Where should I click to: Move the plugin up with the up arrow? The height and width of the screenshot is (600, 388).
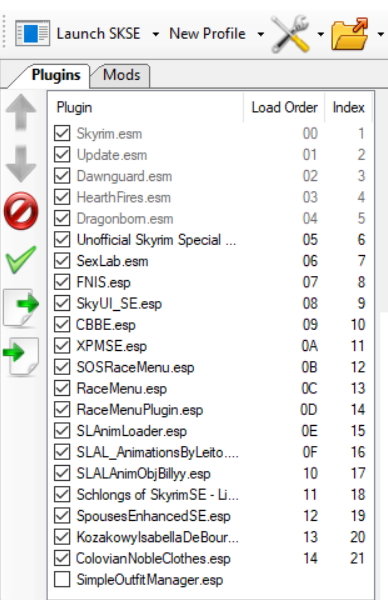pos(21,112)
